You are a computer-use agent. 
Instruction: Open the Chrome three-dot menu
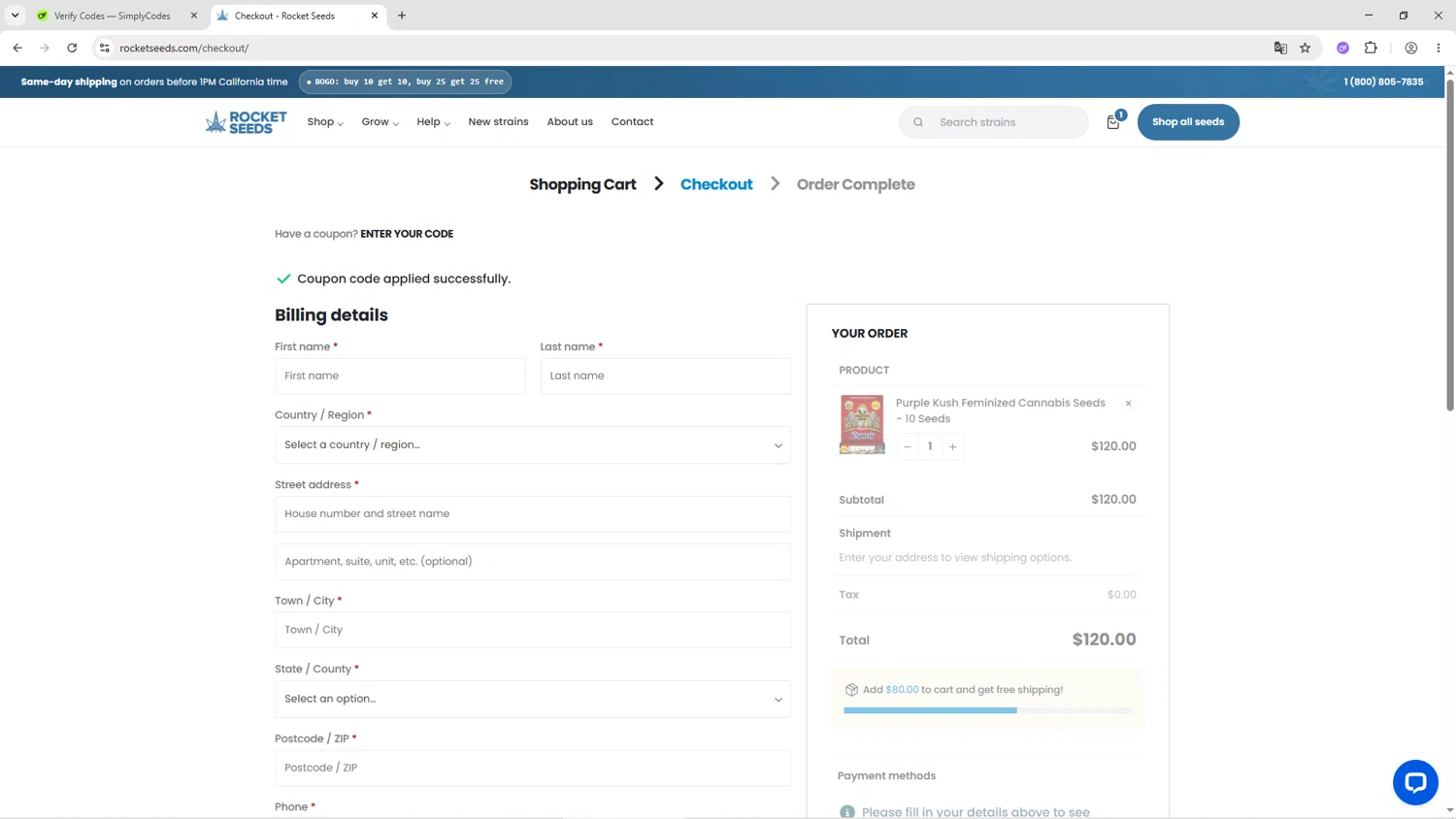1439,48
